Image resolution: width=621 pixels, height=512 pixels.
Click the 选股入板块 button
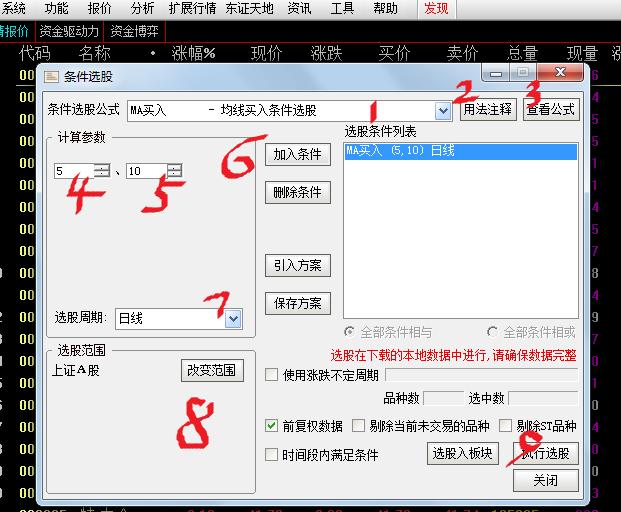click(463, 454)
